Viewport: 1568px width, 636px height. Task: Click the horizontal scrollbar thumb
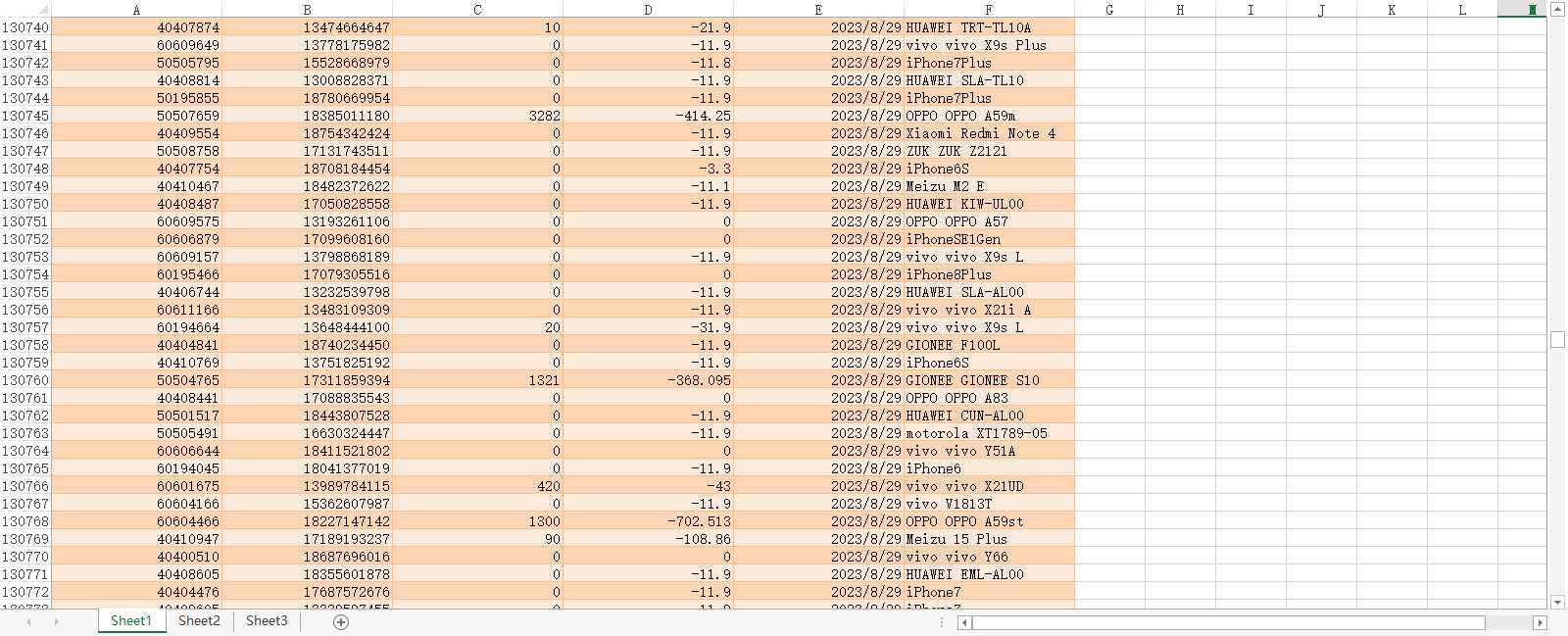1228,622
